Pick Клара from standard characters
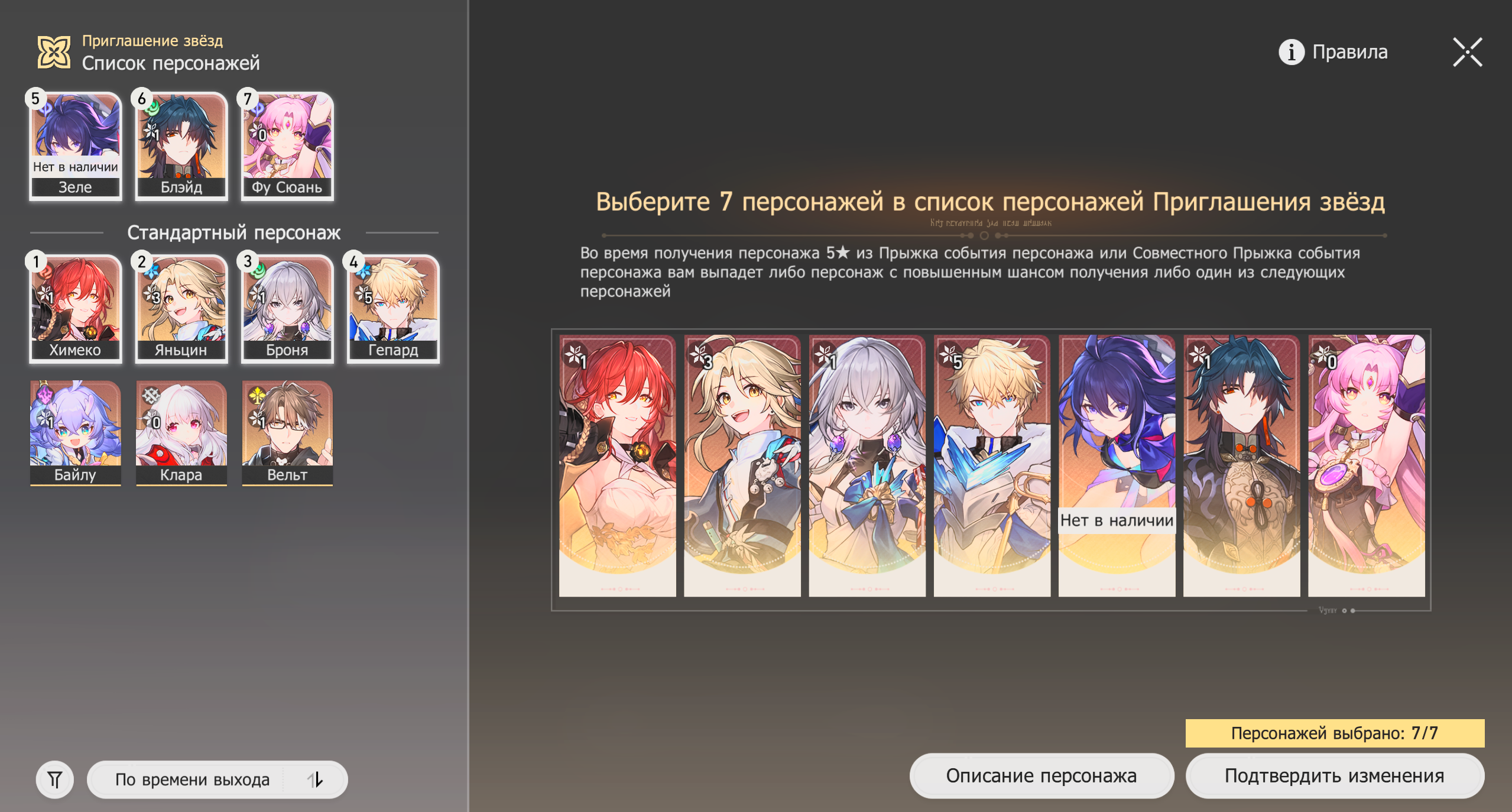This screenshot has width=1512, height=812. coord(181,433)
